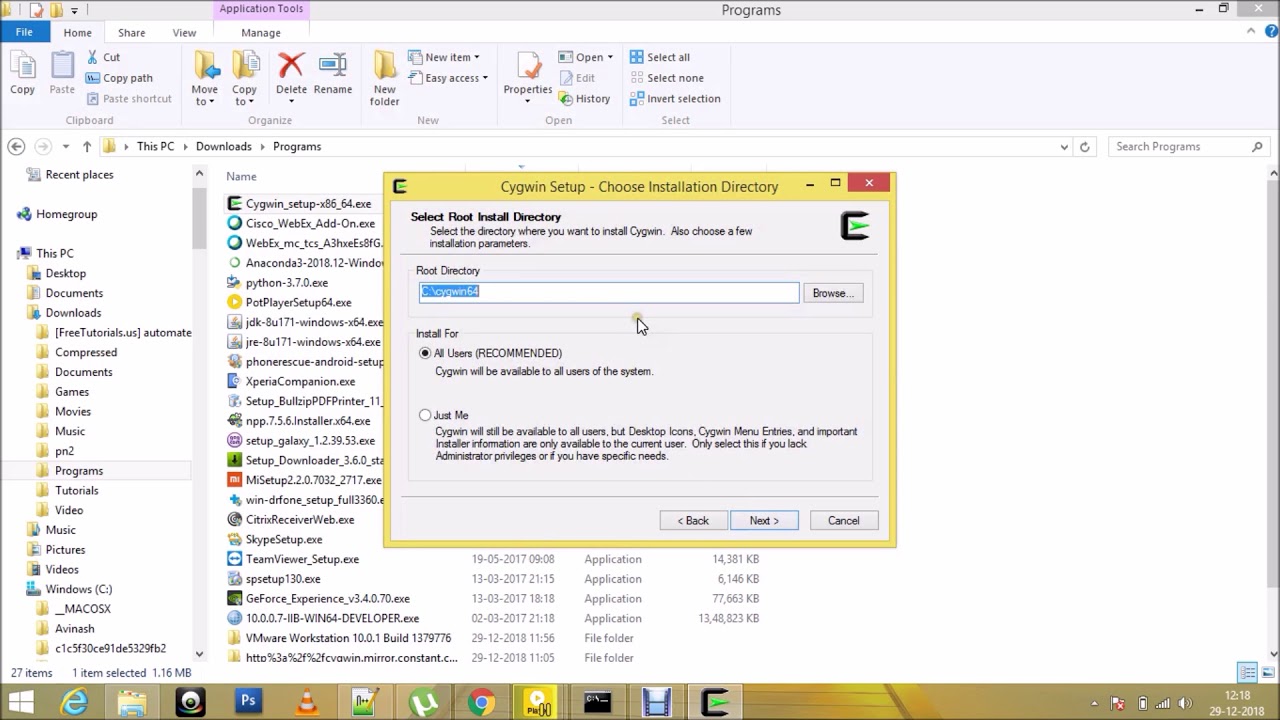Click Copy path in ribbon
This screenshot has height=720, width=1280.
click(x=119, y=78)
